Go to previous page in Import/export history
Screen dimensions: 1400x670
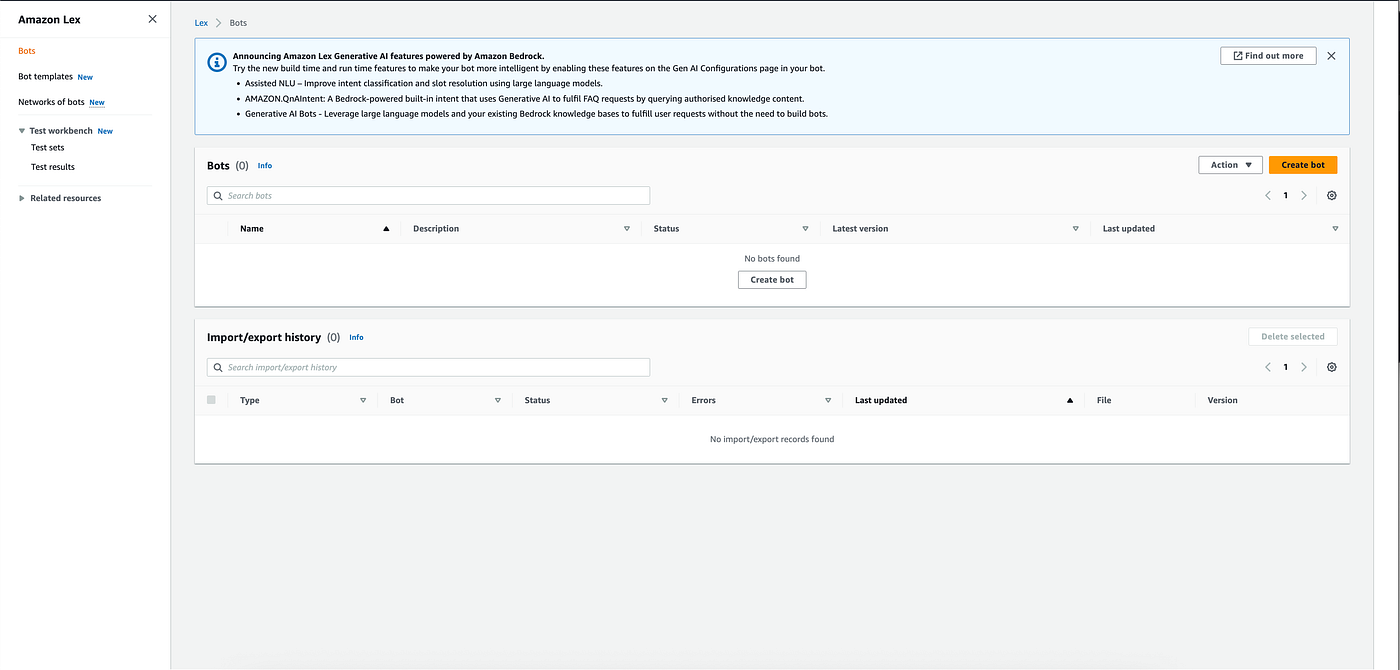(x=1268, y=367)
